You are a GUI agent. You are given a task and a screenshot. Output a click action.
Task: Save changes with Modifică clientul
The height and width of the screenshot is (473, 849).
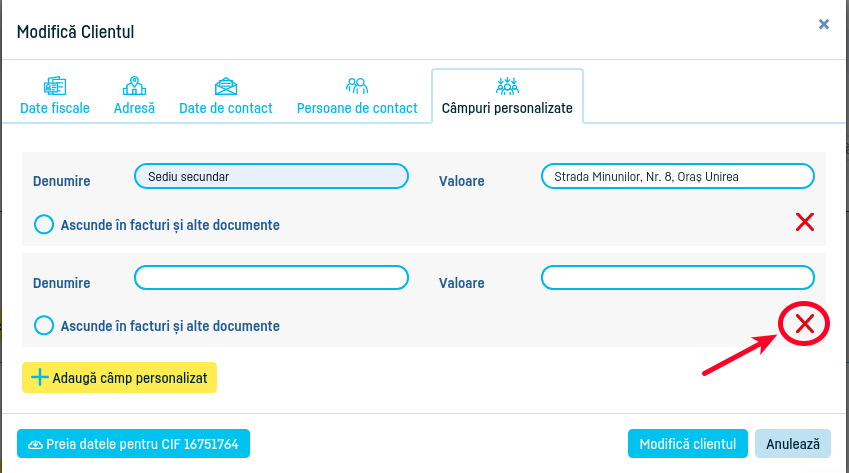pos(687,444)
